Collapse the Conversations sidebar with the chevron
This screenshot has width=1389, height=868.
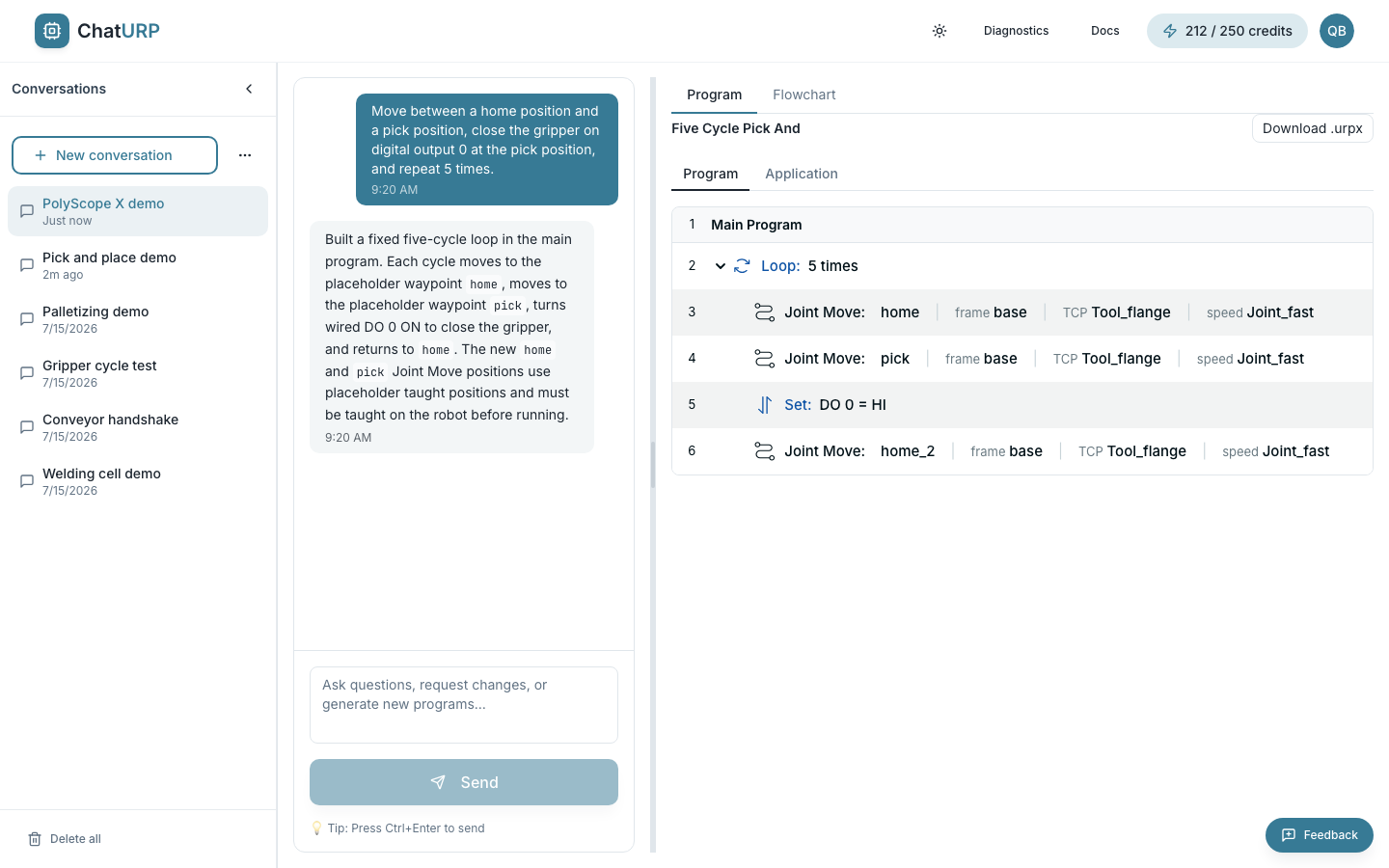click(249, 89)
